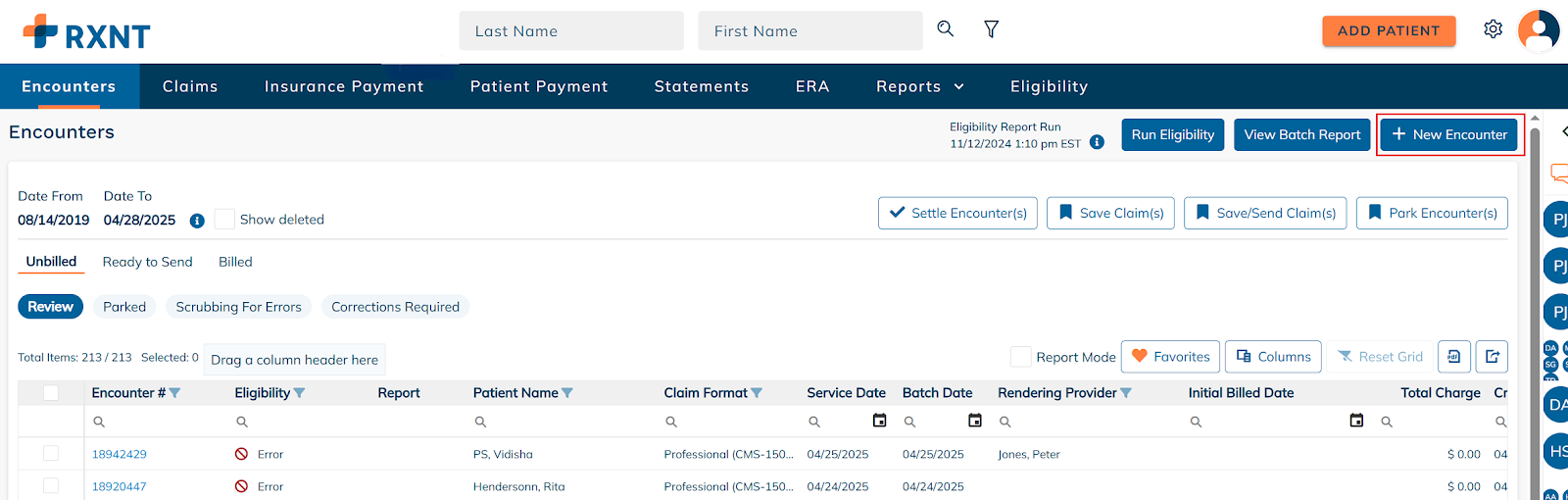The width and height of the screenshot is (1568, 500).
Task: Open encounter 18942429 link
Action: pos(120,454)
